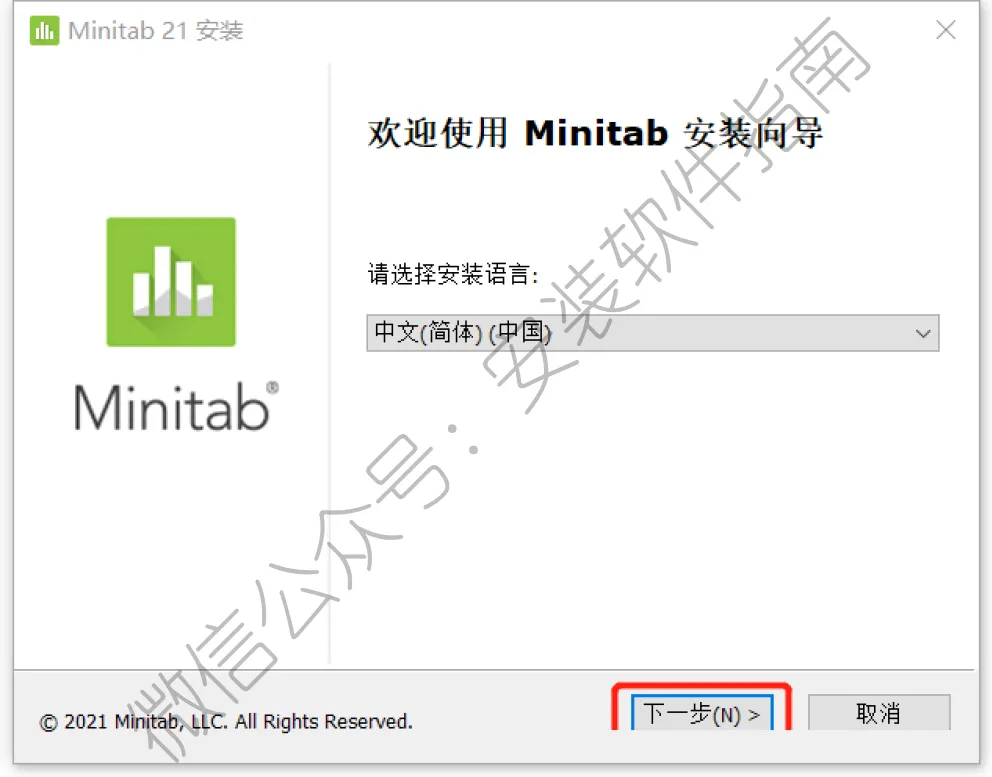992x777 pixels.
Task: Click the 请选择安装语言 label
Action: (x=453, y=274)
